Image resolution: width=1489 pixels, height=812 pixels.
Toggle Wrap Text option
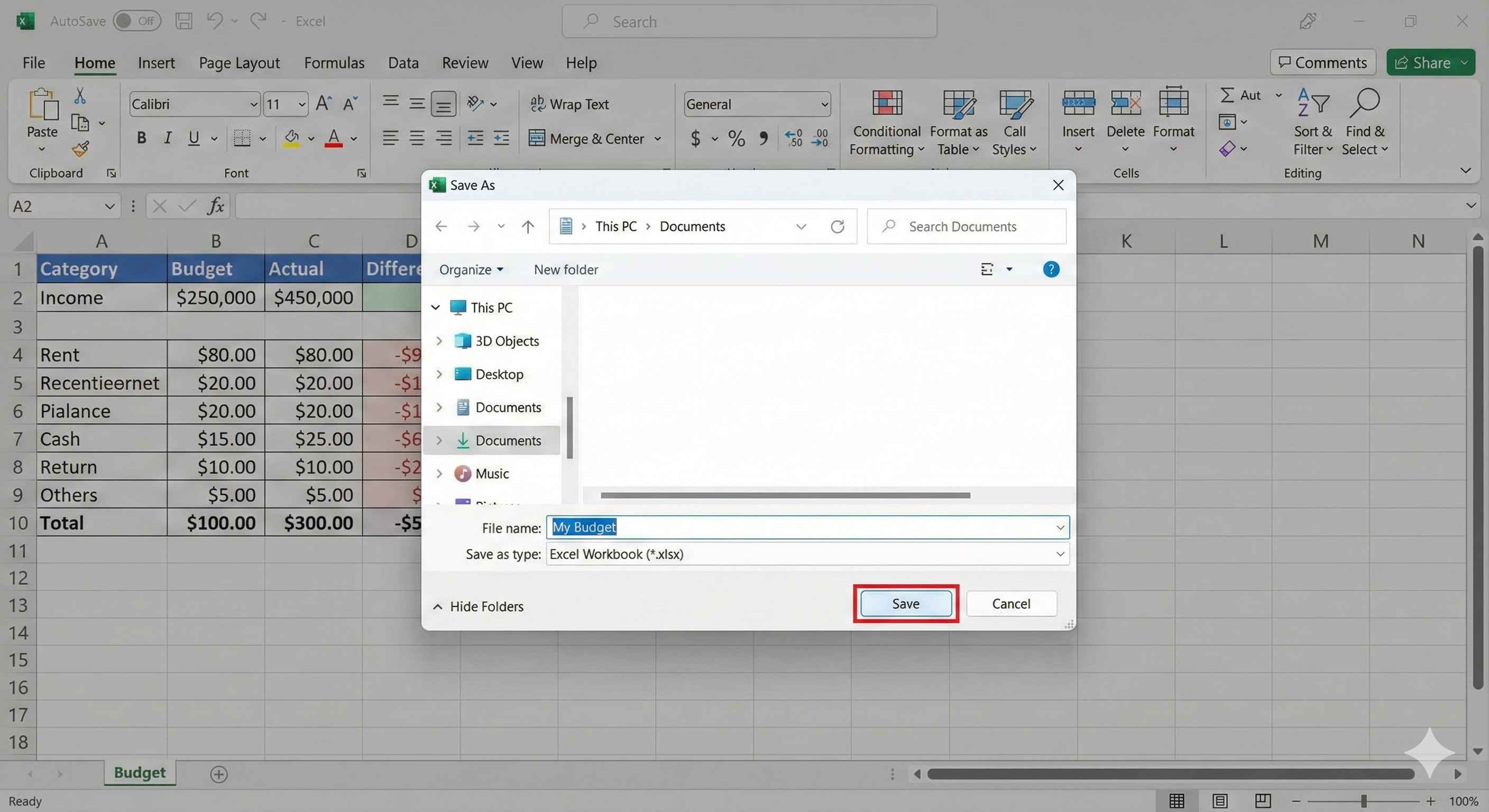pos(569,104)
